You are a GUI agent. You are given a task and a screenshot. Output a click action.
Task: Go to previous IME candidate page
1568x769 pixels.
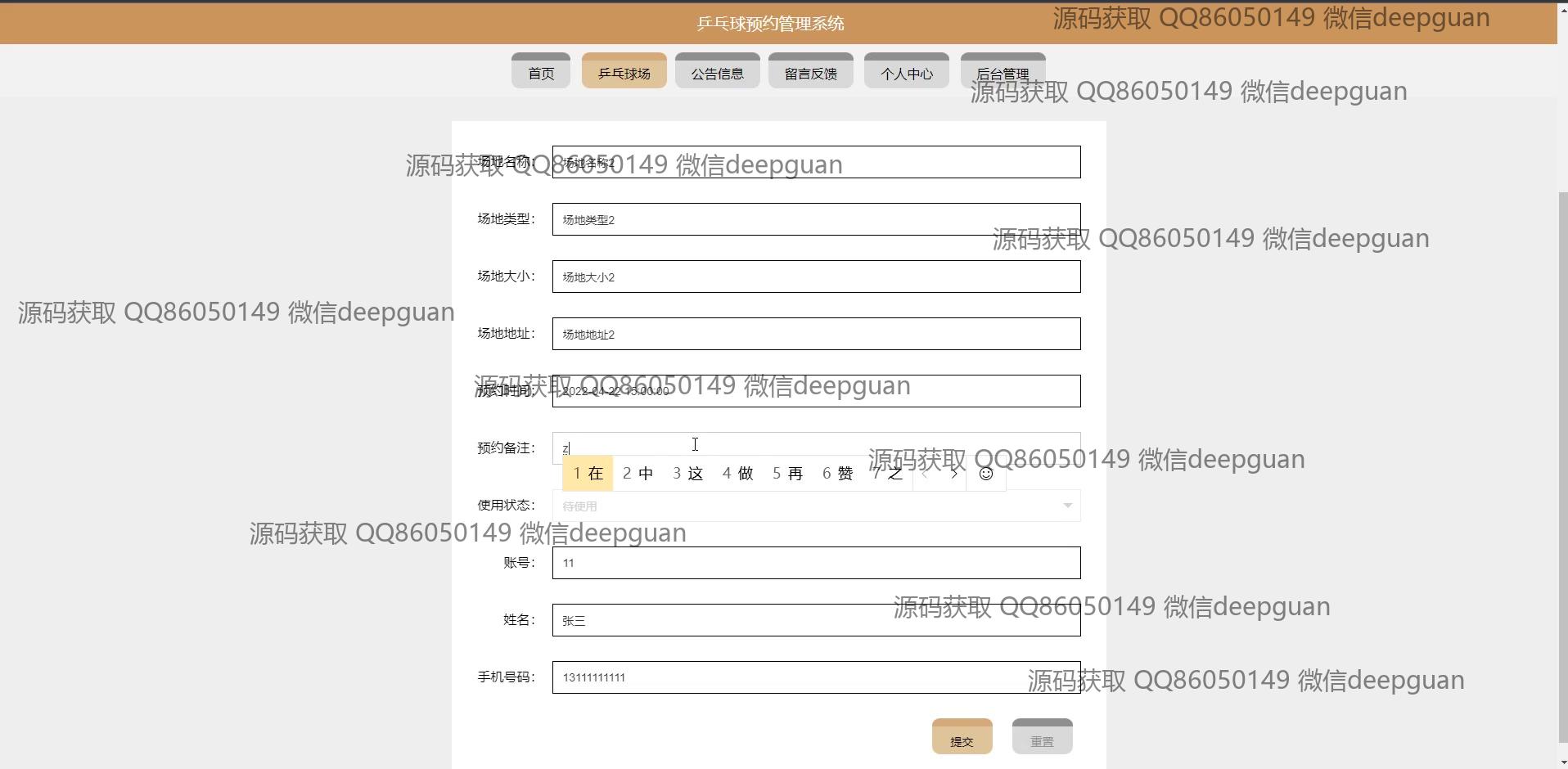(x=926, y=474)
